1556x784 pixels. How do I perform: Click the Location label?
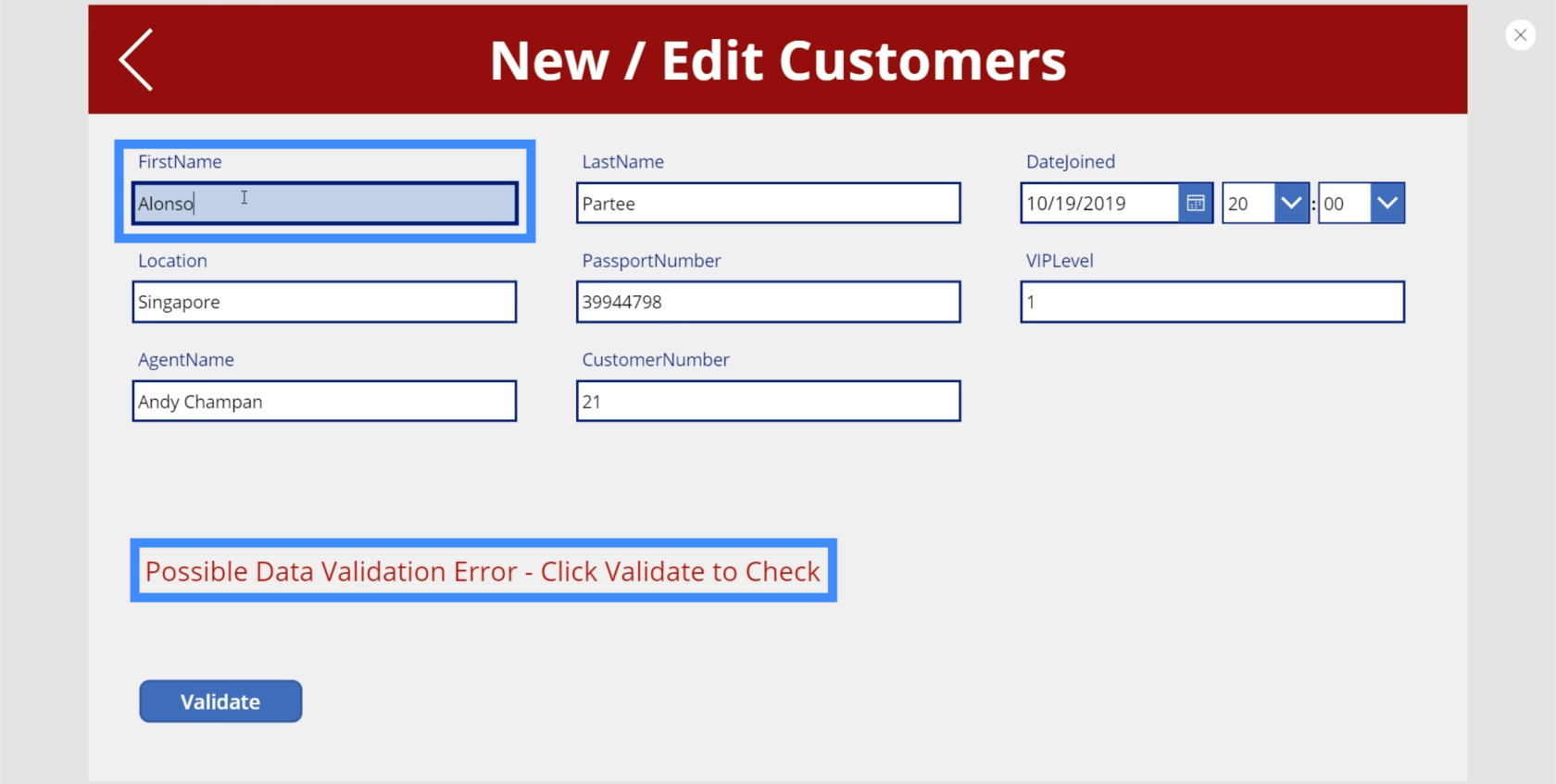[172, 261]
